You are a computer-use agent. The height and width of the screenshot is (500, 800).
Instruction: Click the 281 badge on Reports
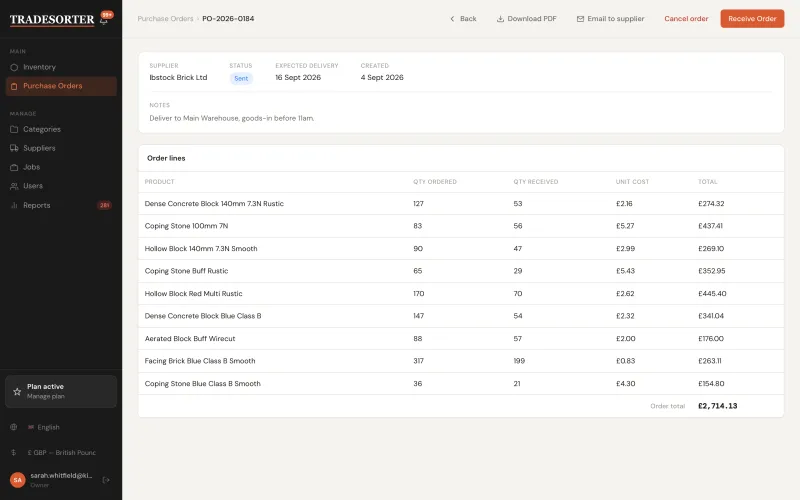105,206
